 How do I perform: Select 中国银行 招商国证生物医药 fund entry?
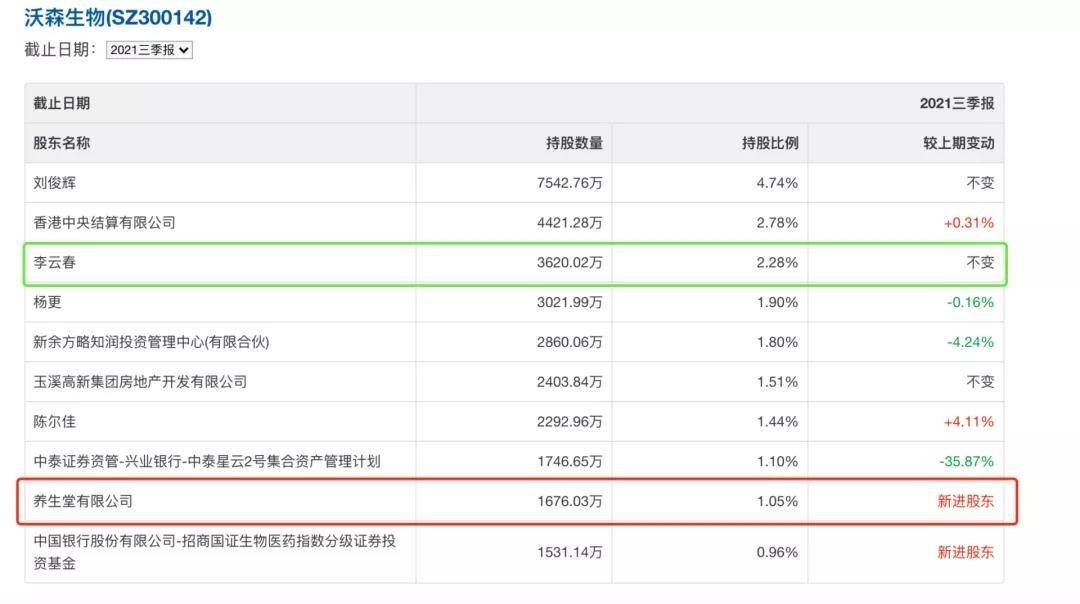pos(200,551)
